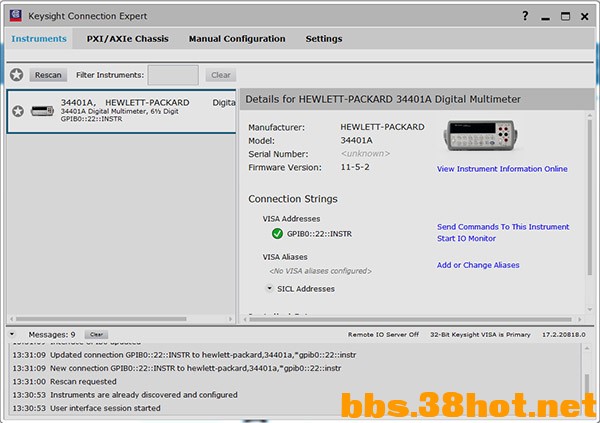This screenshot has width=600, height=423.
Task: Click the Messages: 9 label
Action: [52, 334]
